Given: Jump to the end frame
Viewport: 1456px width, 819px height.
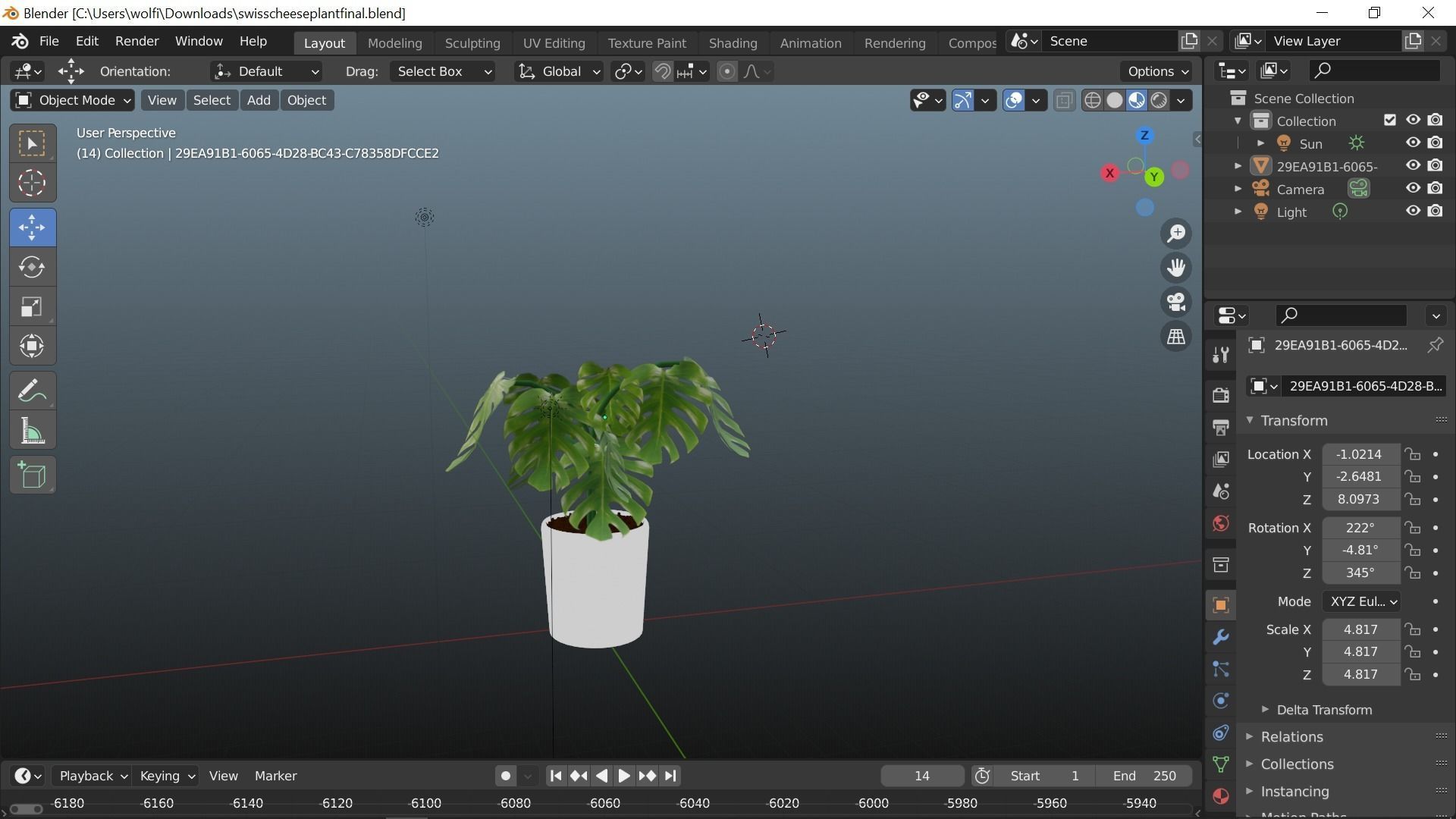Looking at the screenshot, I should pos(670,776).
